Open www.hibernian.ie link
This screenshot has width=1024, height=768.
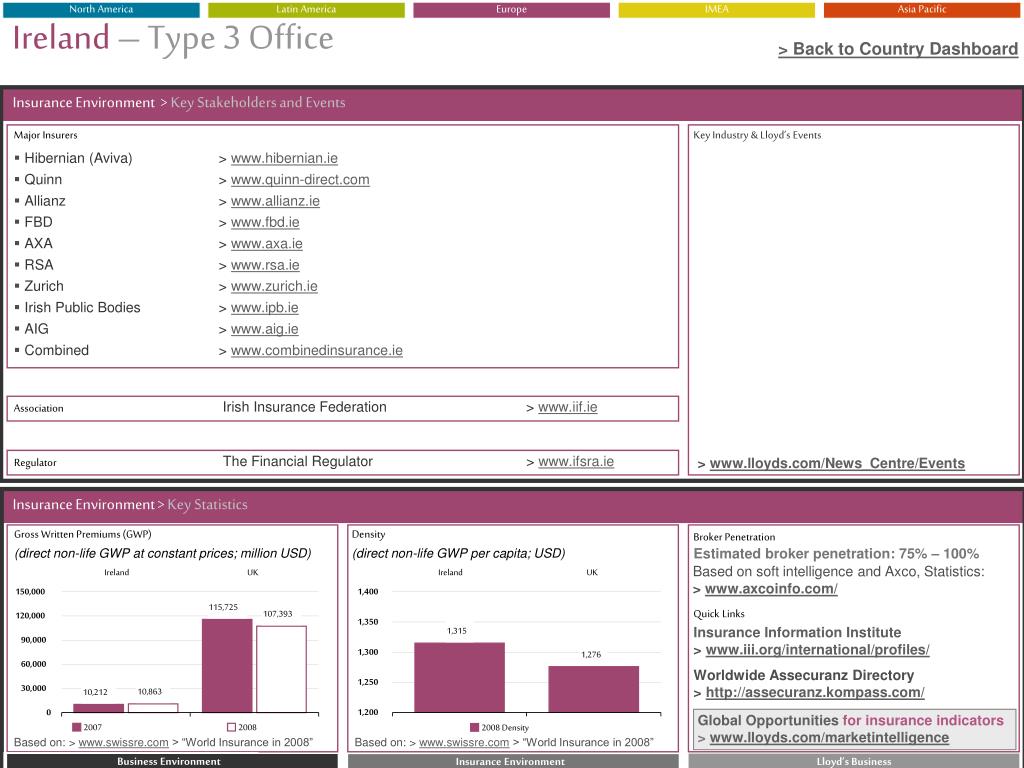pos(284,158)
